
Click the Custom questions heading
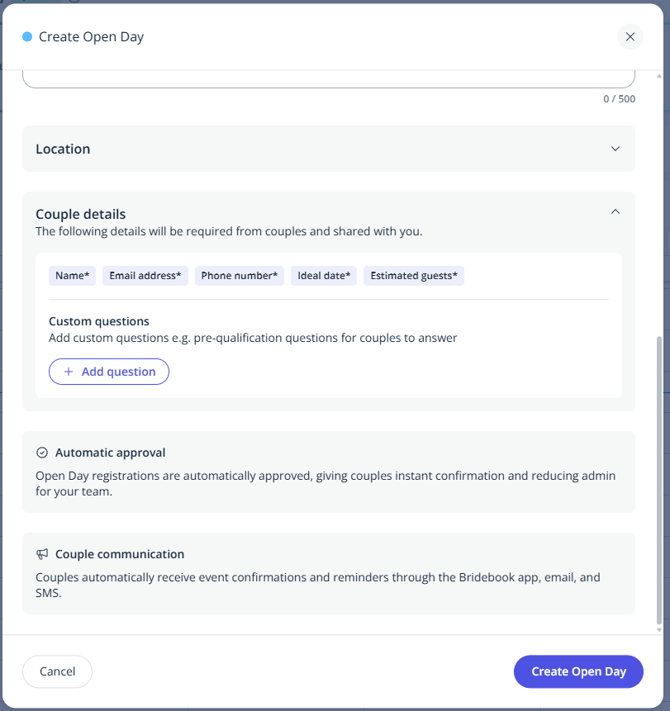(99, 321)
